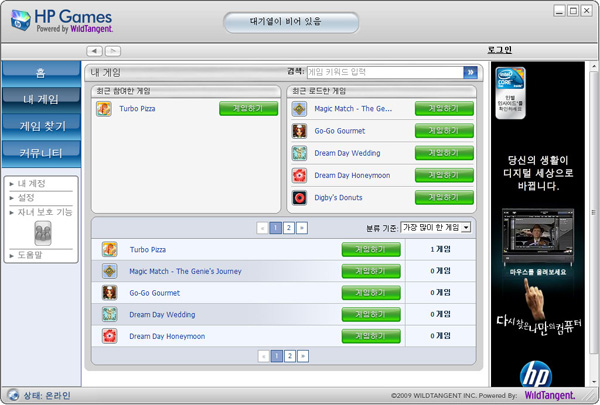
Task: Select page 1 in top pagination
Action: pyautogui.click(x=276, y=228)
